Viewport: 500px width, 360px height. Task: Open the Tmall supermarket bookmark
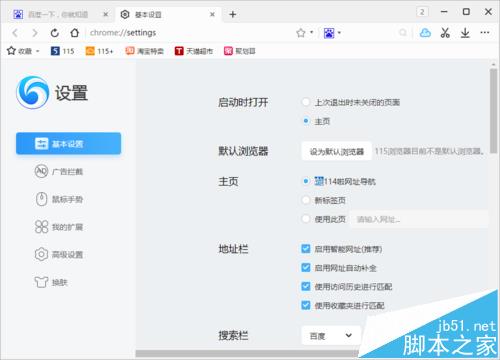click(194, 51)
